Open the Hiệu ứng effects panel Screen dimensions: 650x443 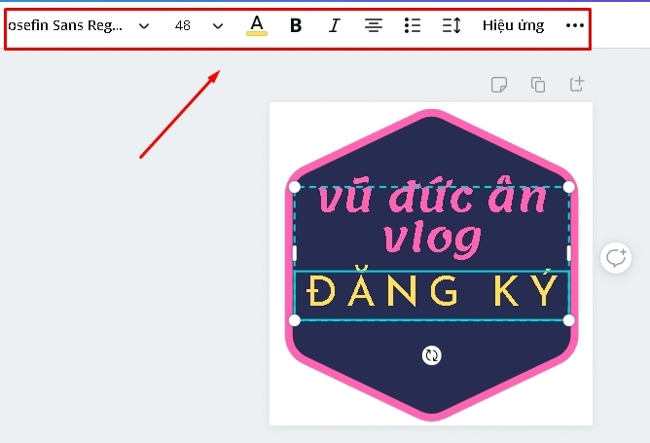tap(513, 26)
